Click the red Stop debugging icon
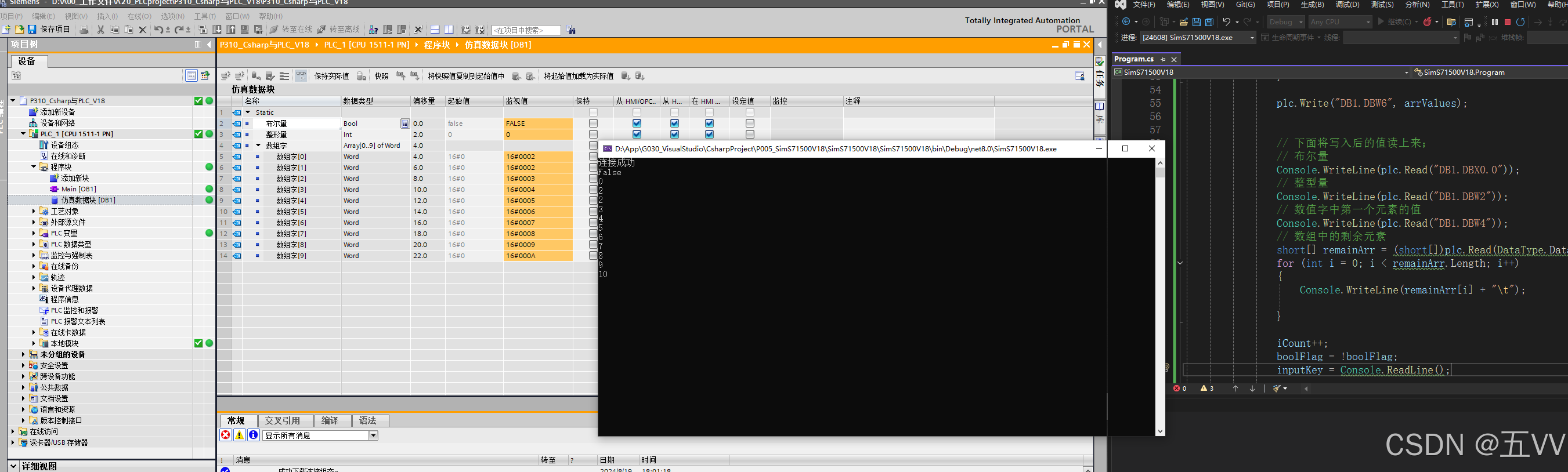This screenshot has height=472, width=1568. tap(1508, 22)
